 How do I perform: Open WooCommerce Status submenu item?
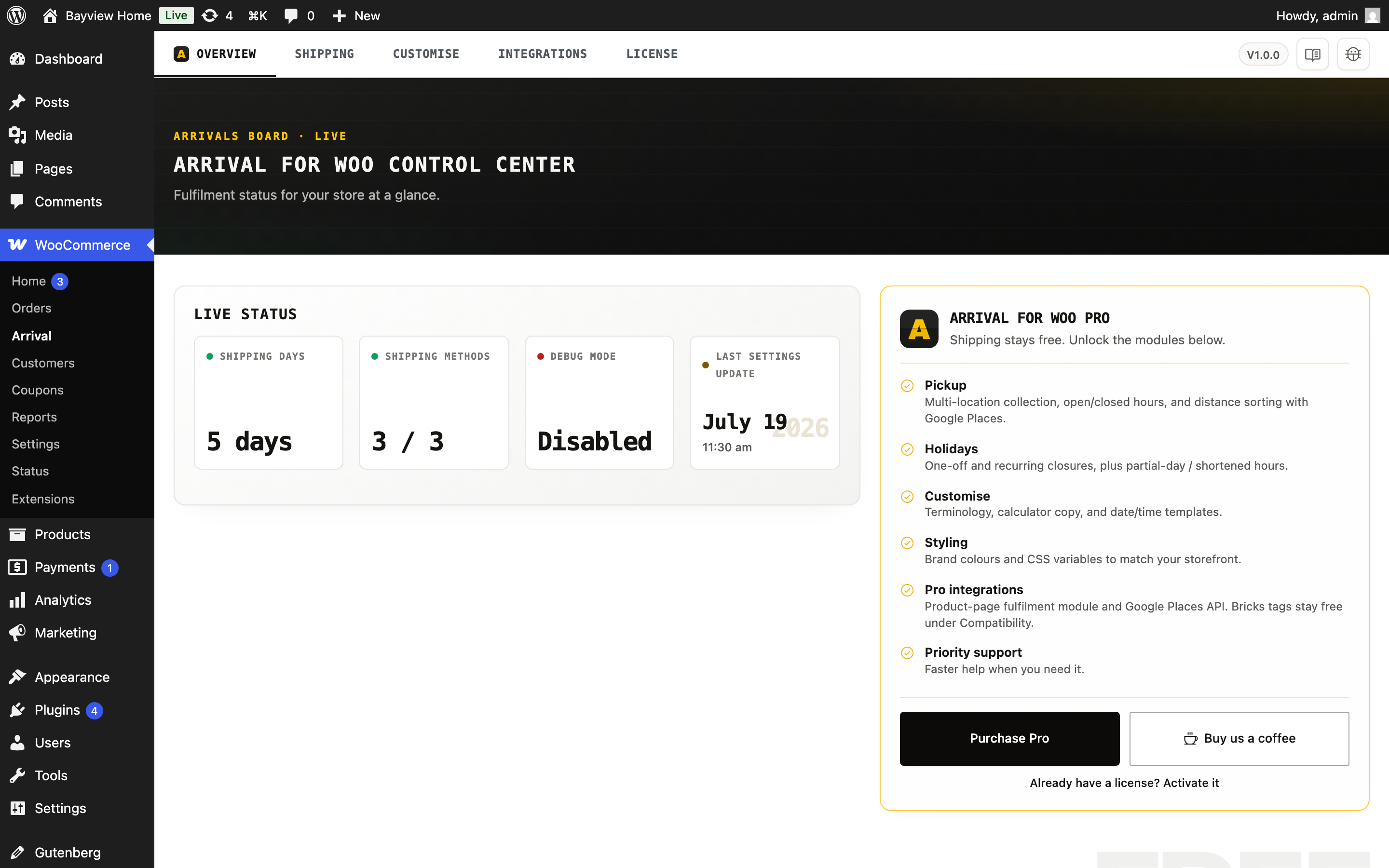point(30,471)
